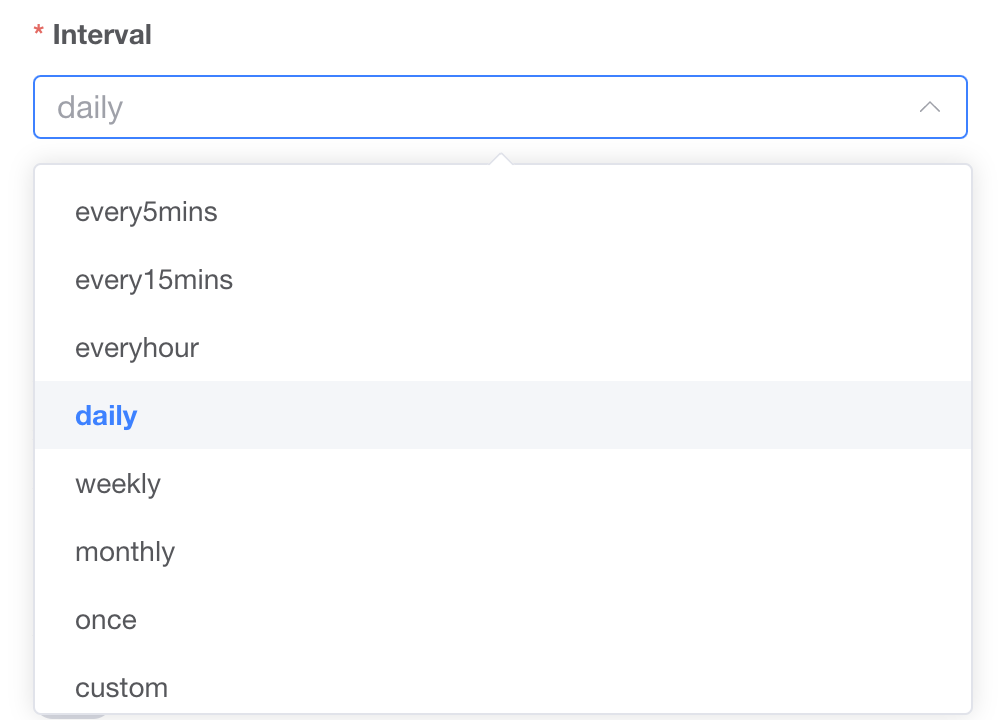
Task: Click the red required asterisk beside Interval
Action: click(x=39, y=35)
